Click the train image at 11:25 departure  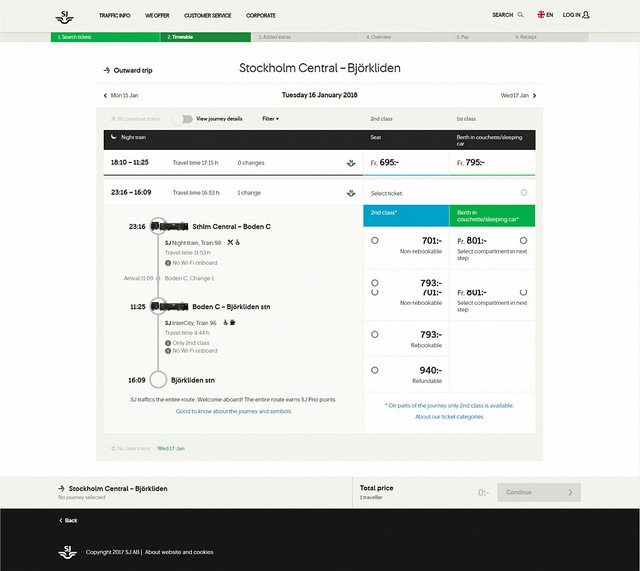click(169, 306)
